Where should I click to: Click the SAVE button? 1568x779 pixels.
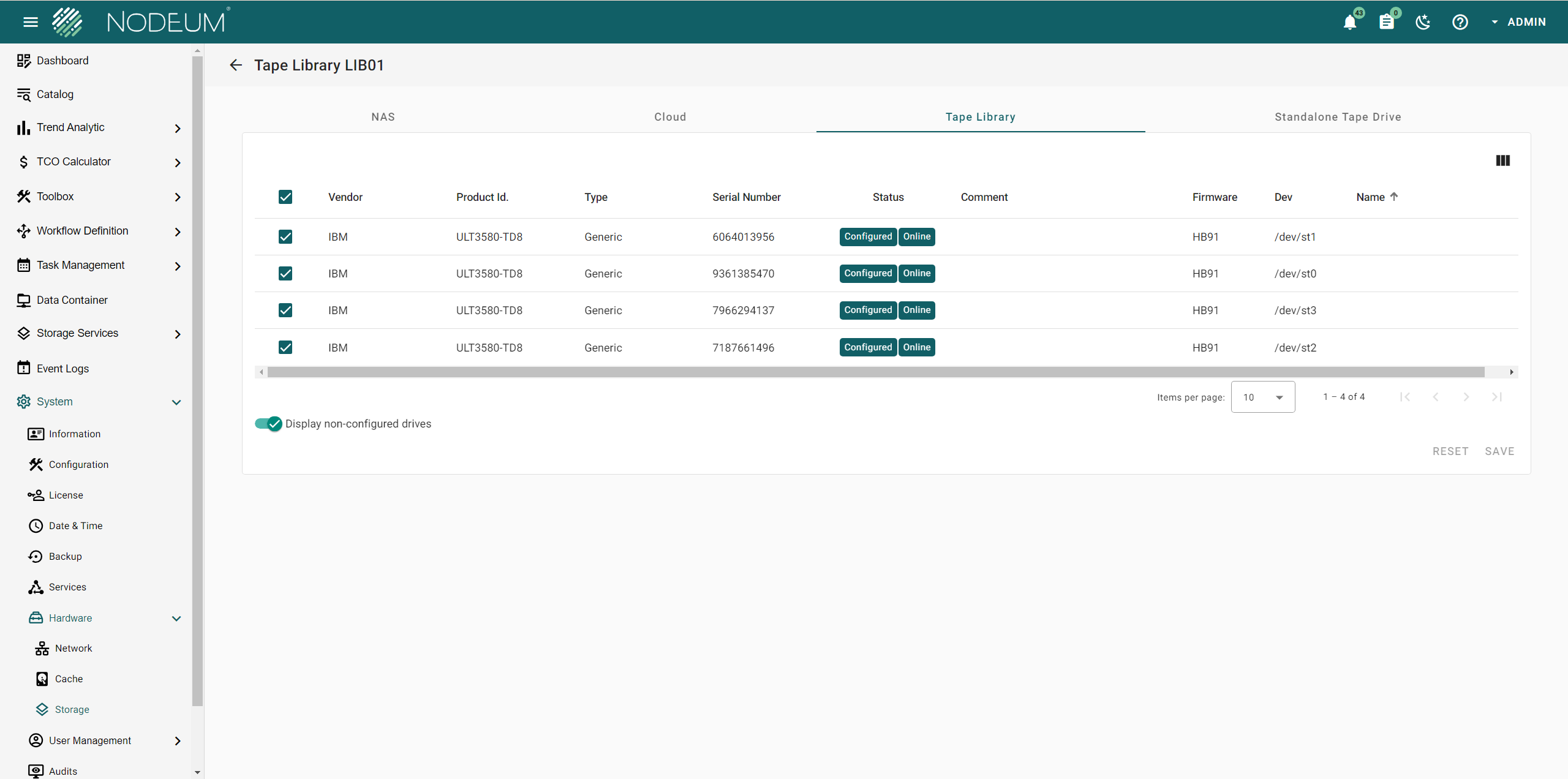coord(1499,451)
